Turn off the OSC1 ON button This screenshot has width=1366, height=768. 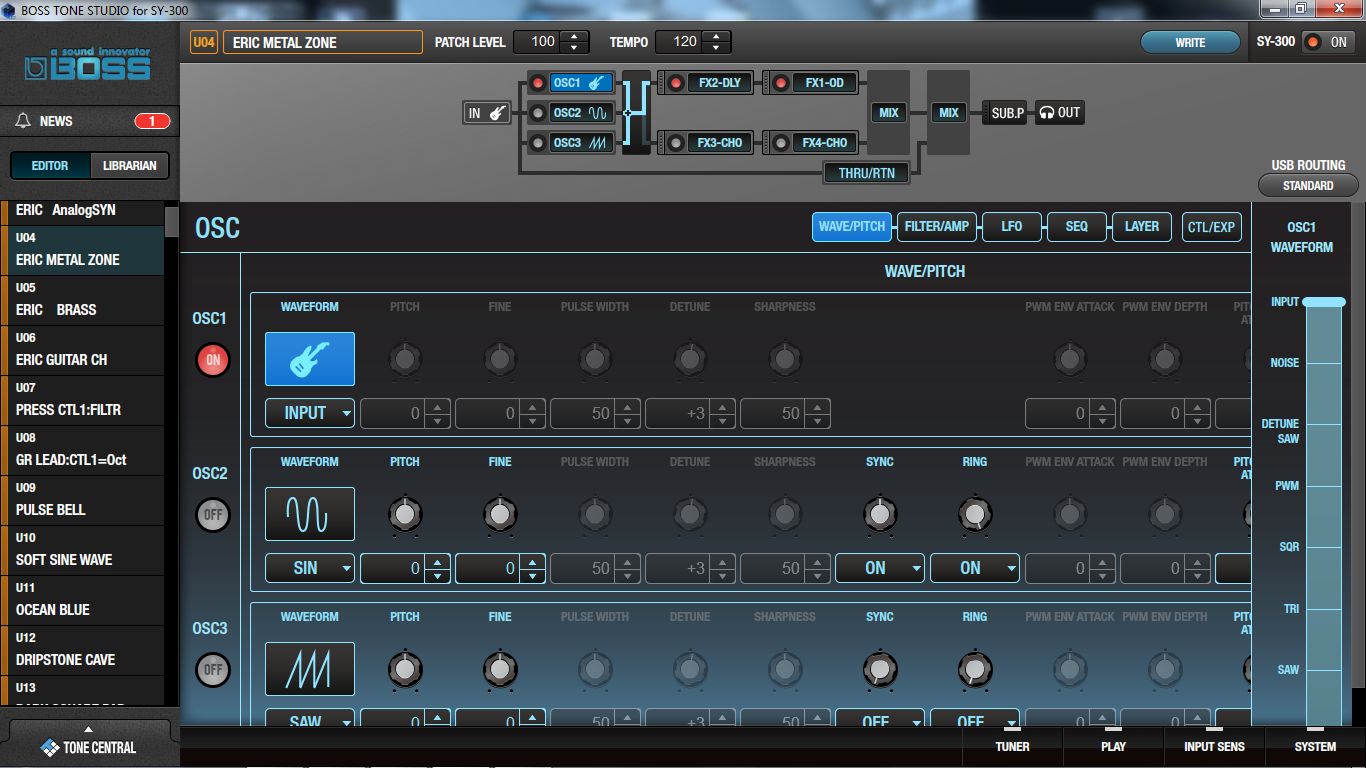(x=212, y=359)
